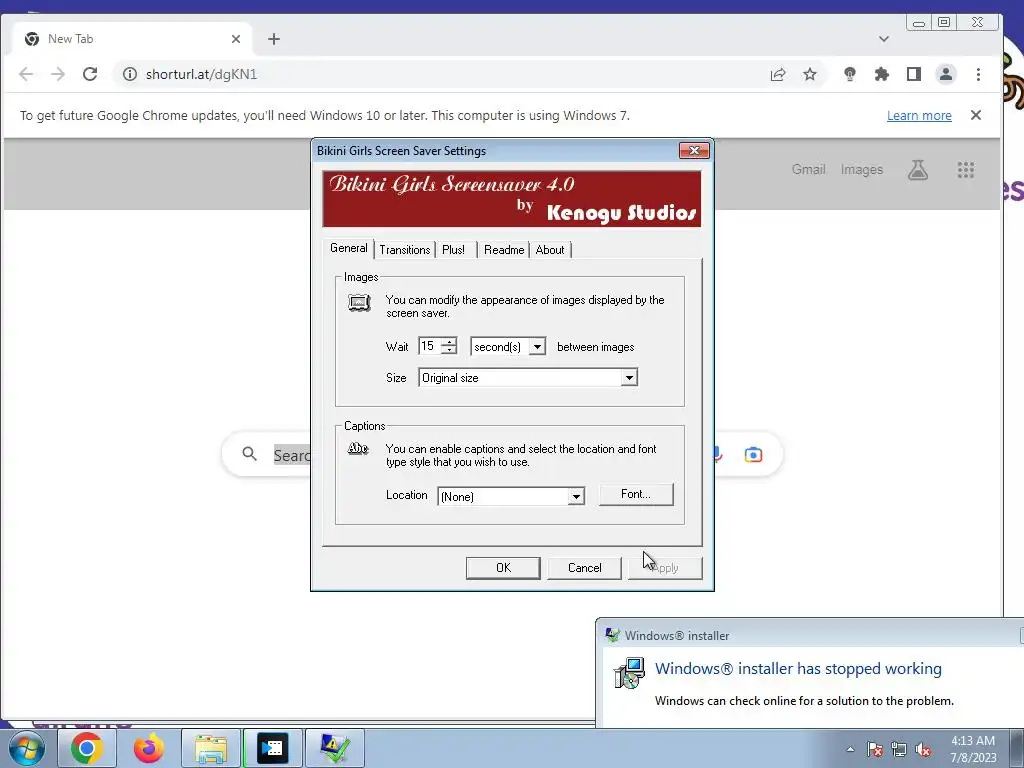The image size is (1024, 768).
Task: Open Action Center flag tray icon
Action: (874, 749)
